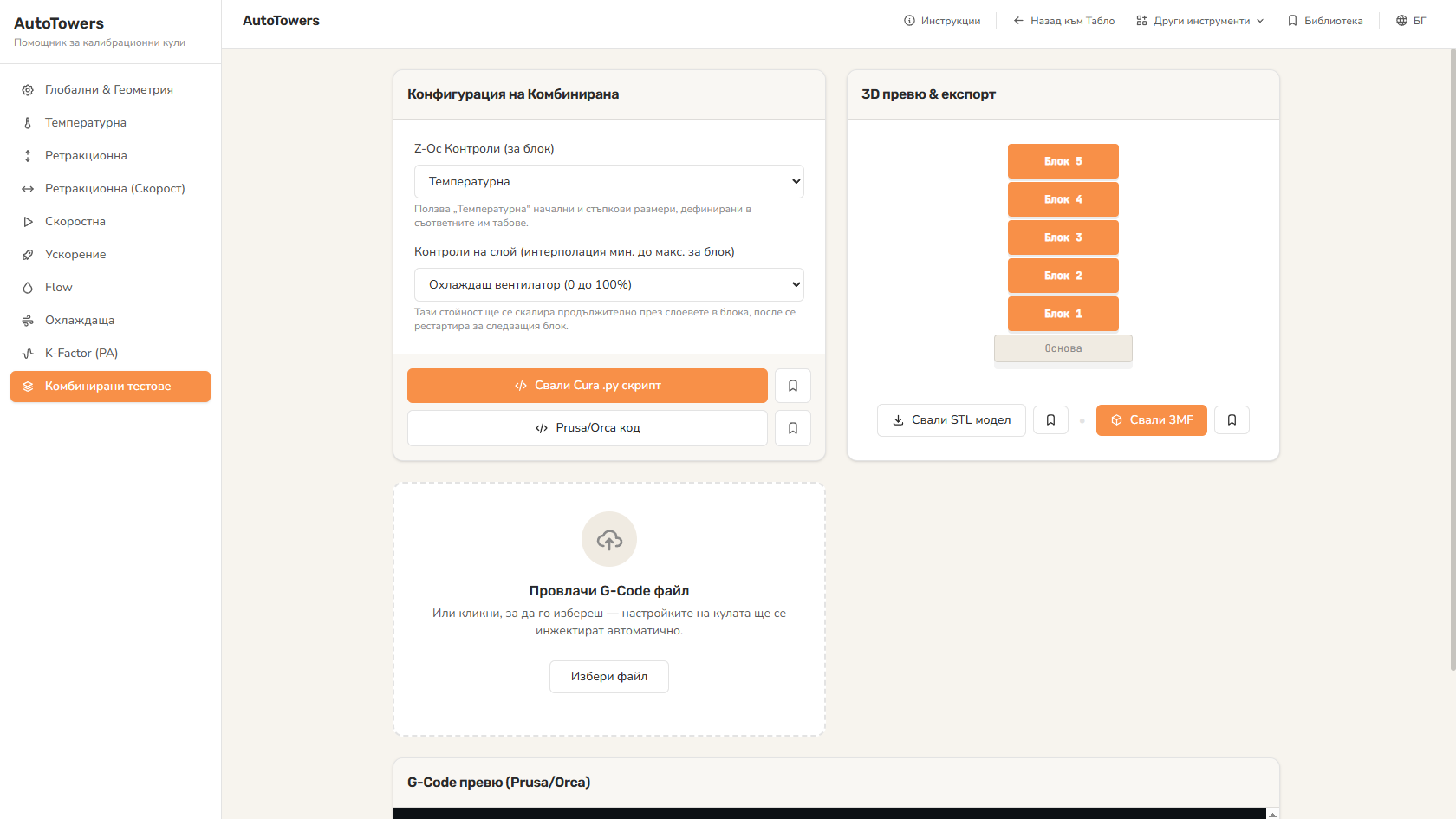Open the Охлаждащ вентилатор layer control dropdown
Image resolution: width=1456 pixels, height=819 pixels.
pos(609,285)
